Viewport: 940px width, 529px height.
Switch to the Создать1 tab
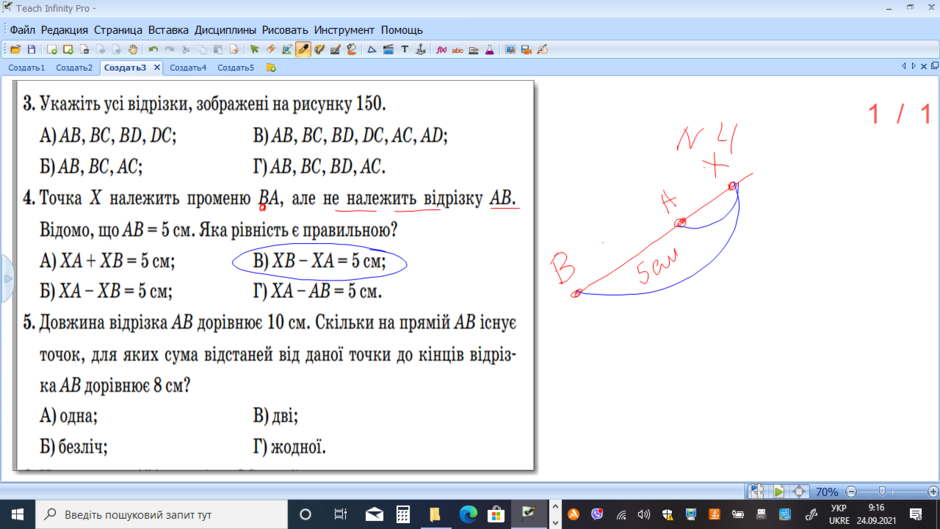pyautogui.click(x=26, y=68)
